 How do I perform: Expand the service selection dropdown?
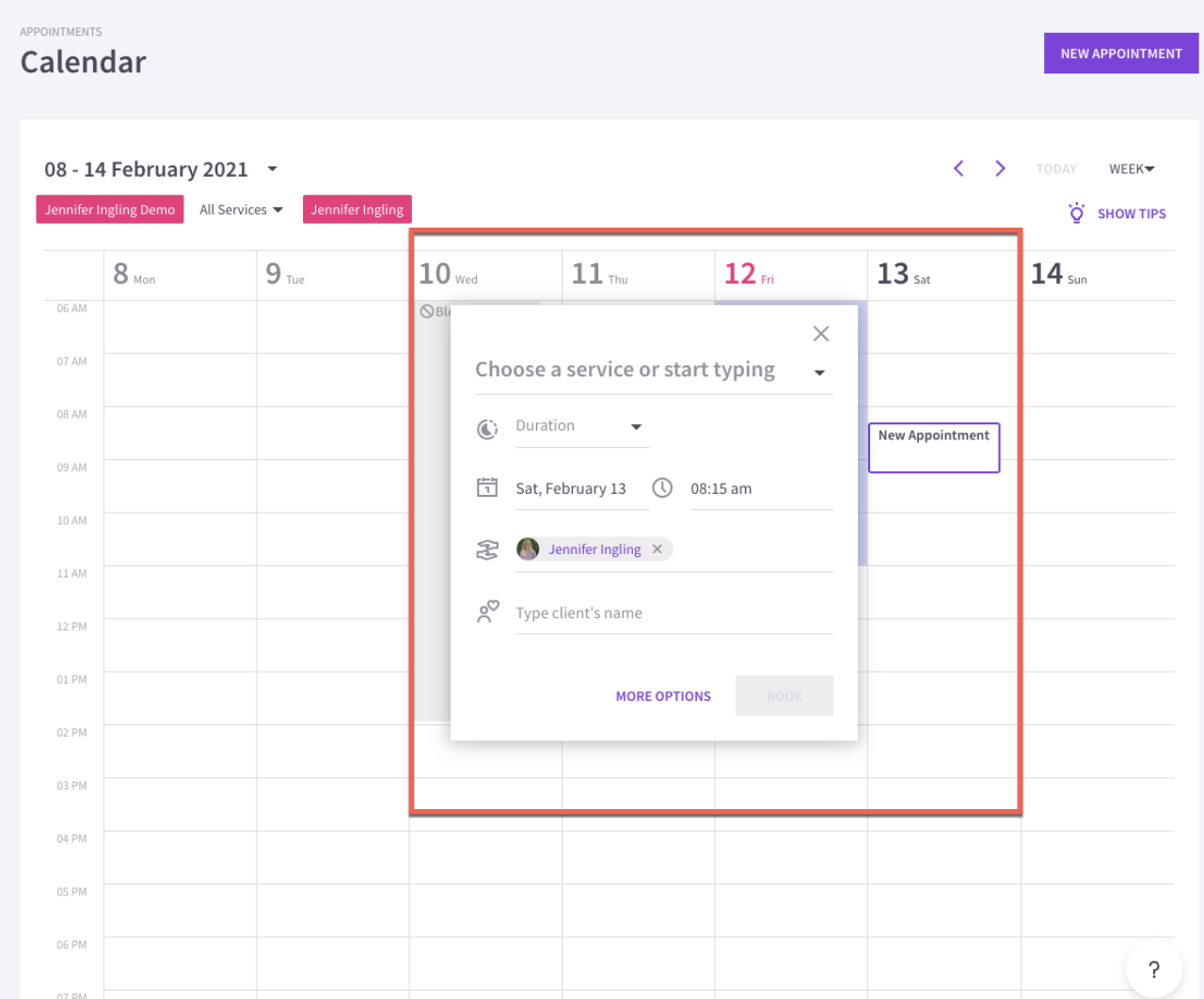tap(819, 373)
